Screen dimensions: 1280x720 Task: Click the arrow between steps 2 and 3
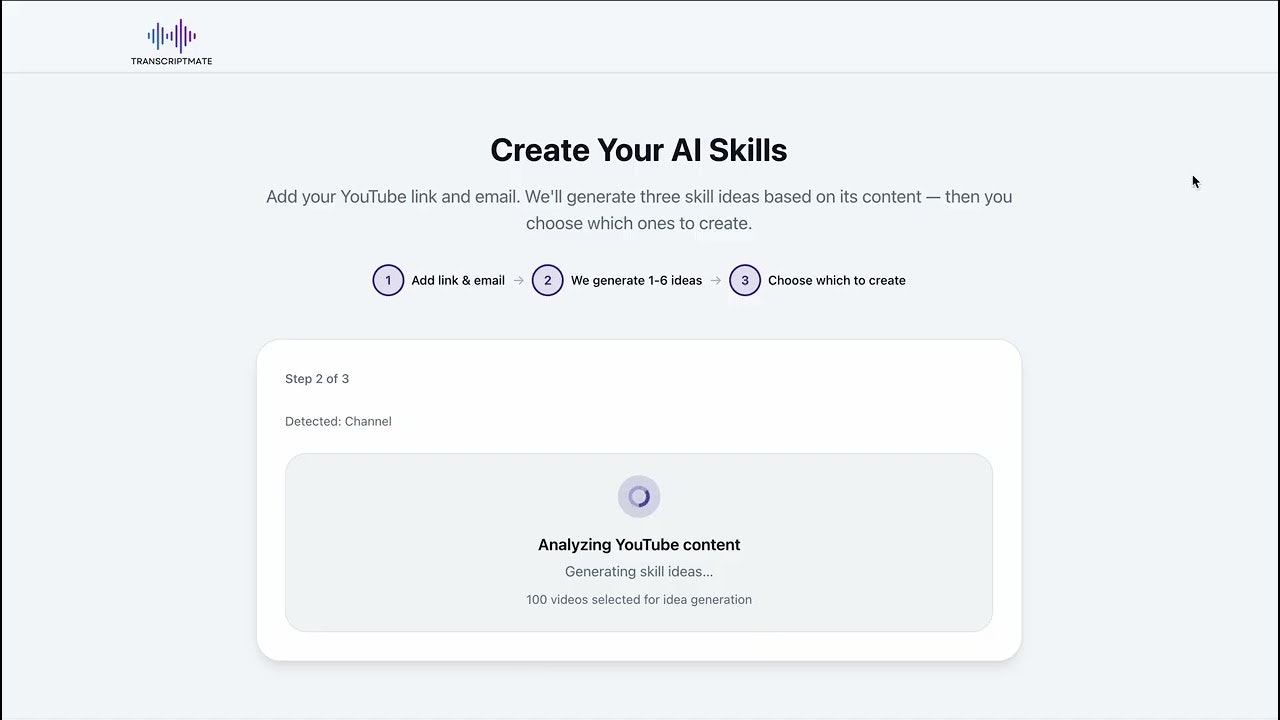coord(716,280)
